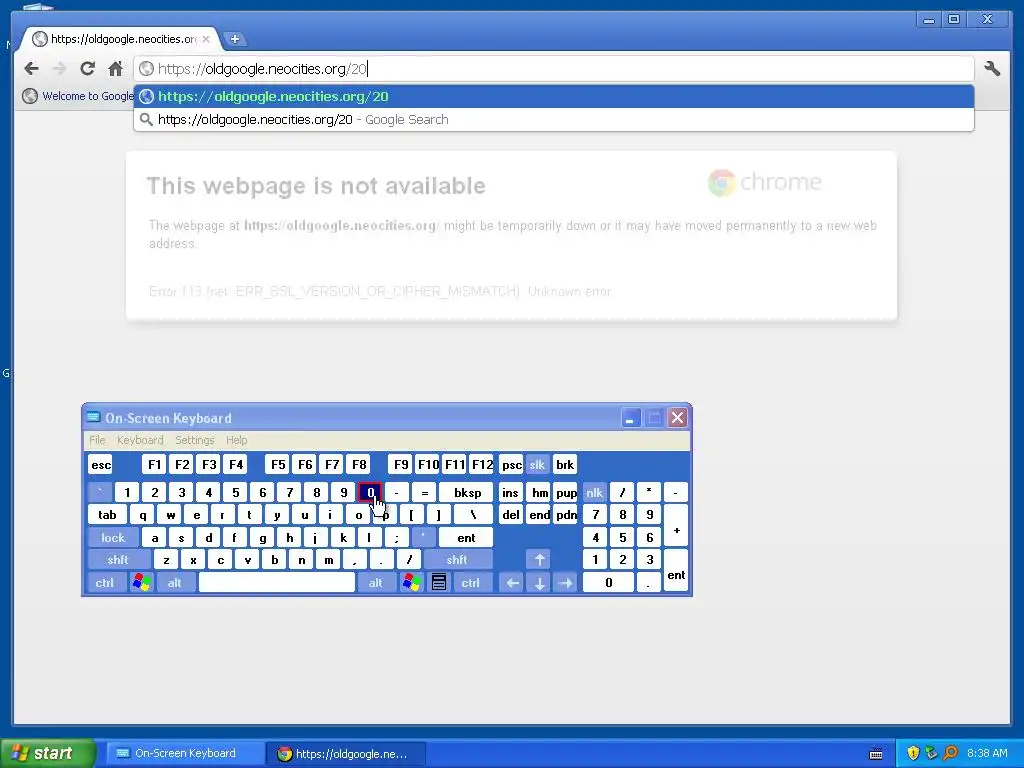Viewport: 1024px width, 768px height.
Task: Click the brk break key
Action: click(x=565, y=464)
